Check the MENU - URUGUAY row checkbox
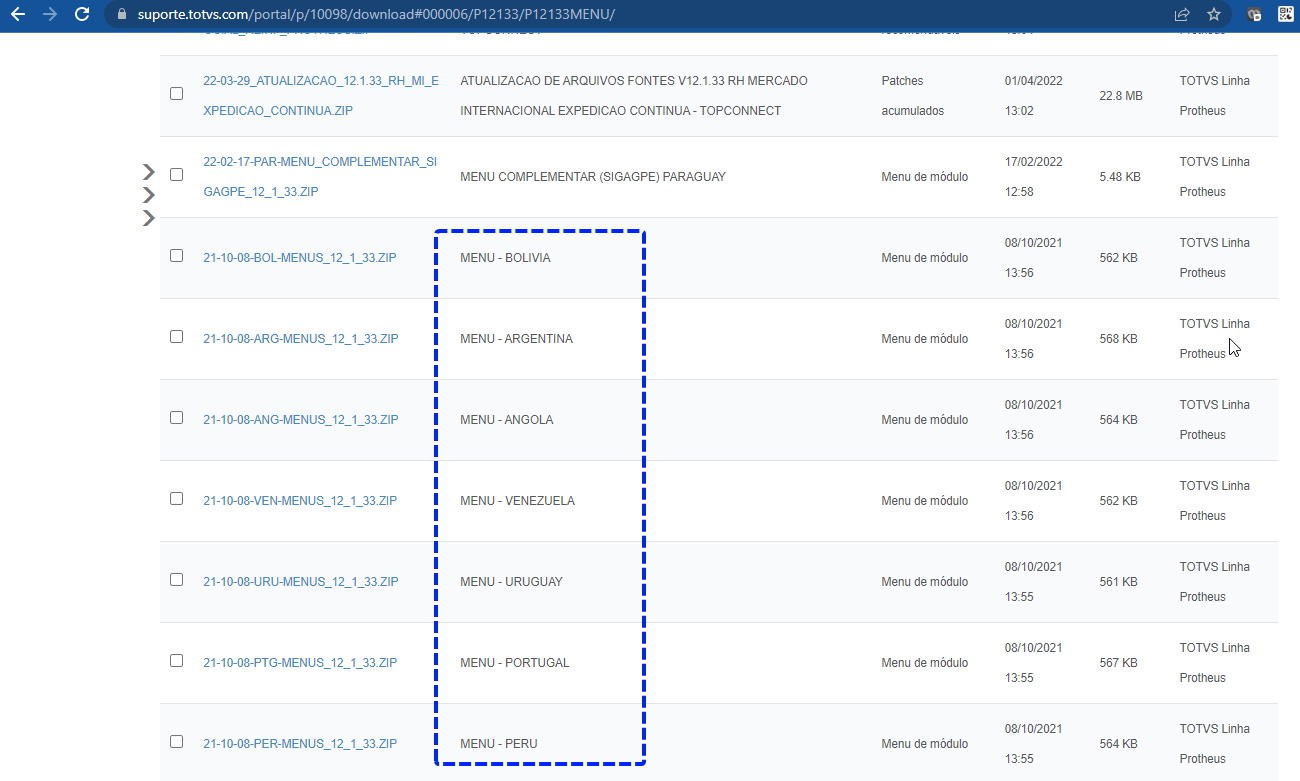The image size is (1300, 781). tap(177, 579)
